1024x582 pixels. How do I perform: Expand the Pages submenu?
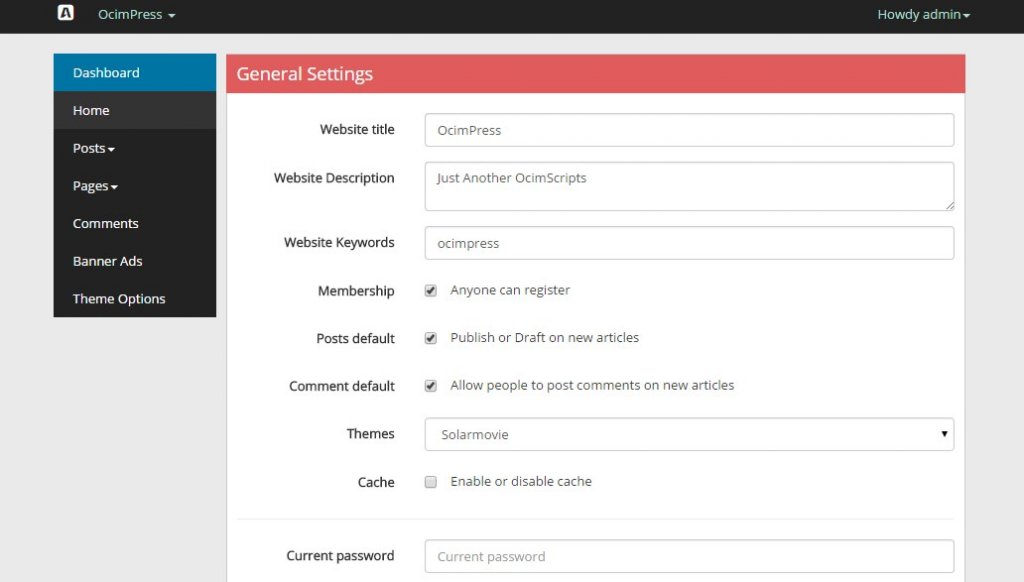[135, 186]
